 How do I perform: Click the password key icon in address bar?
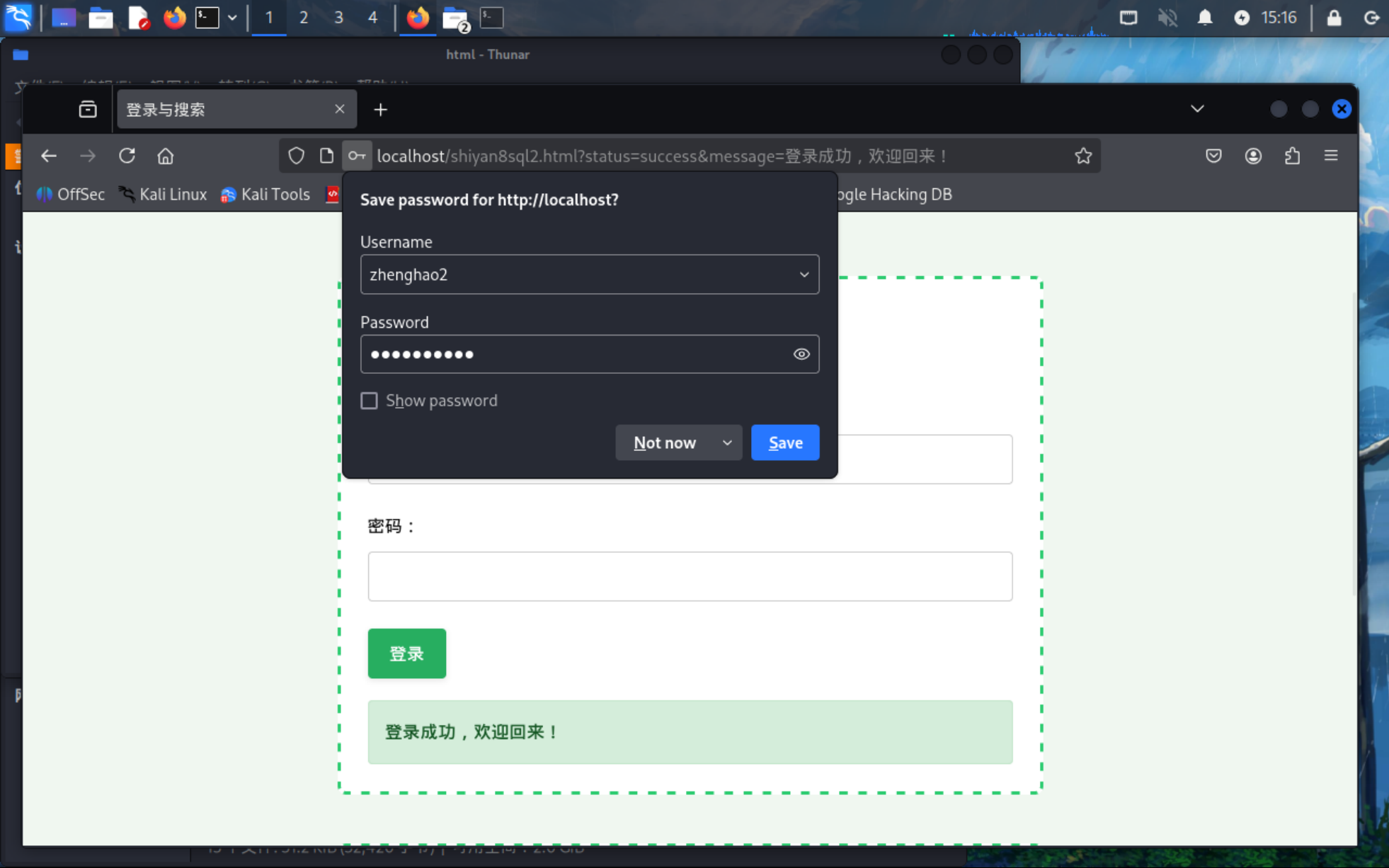click(357, 156)
